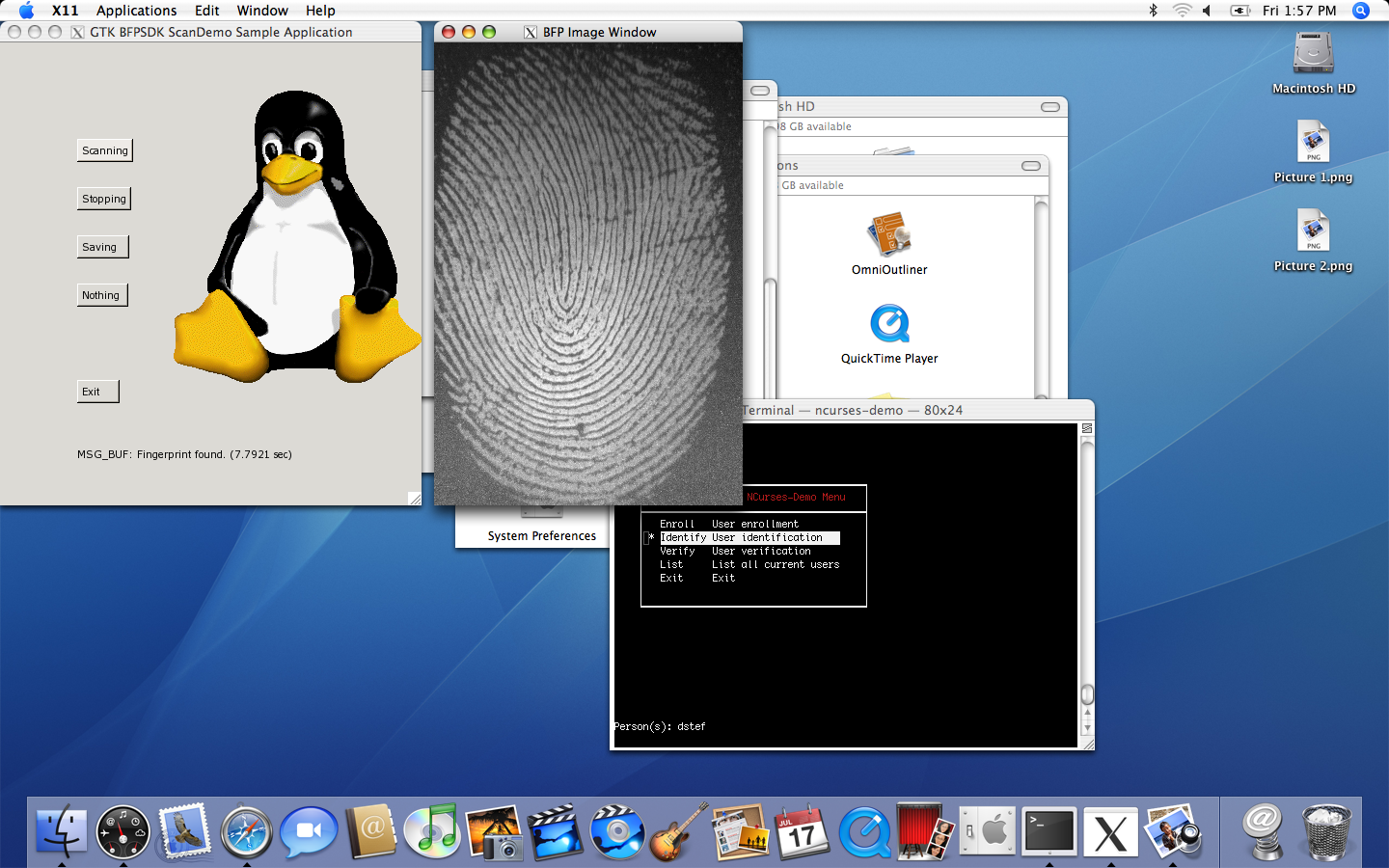Open the Window menu

(x=262, y=11)
